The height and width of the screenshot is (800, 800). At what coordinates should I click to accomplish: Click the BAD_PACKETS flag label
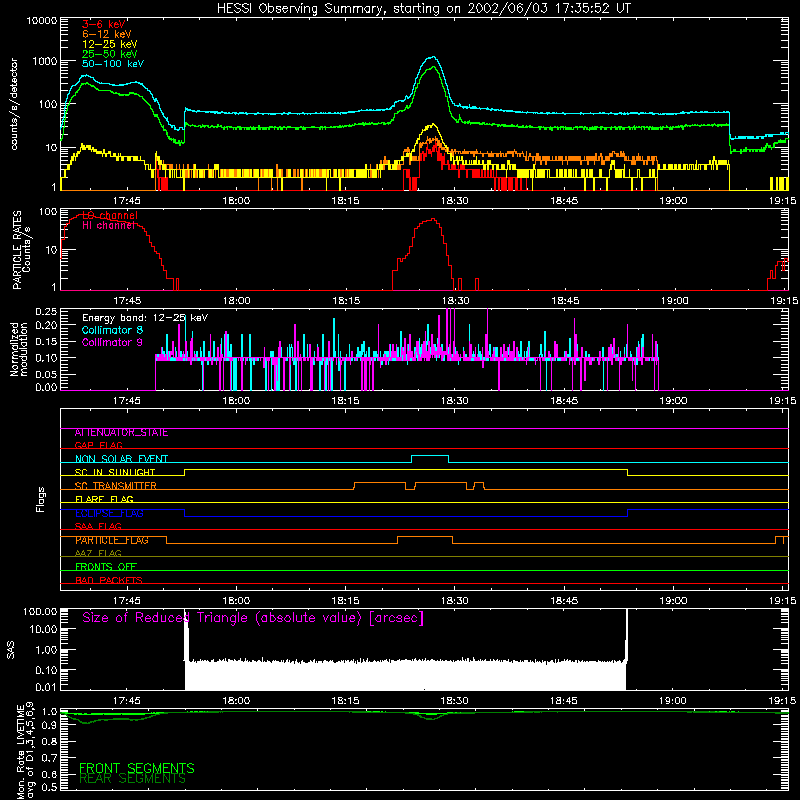109,581
